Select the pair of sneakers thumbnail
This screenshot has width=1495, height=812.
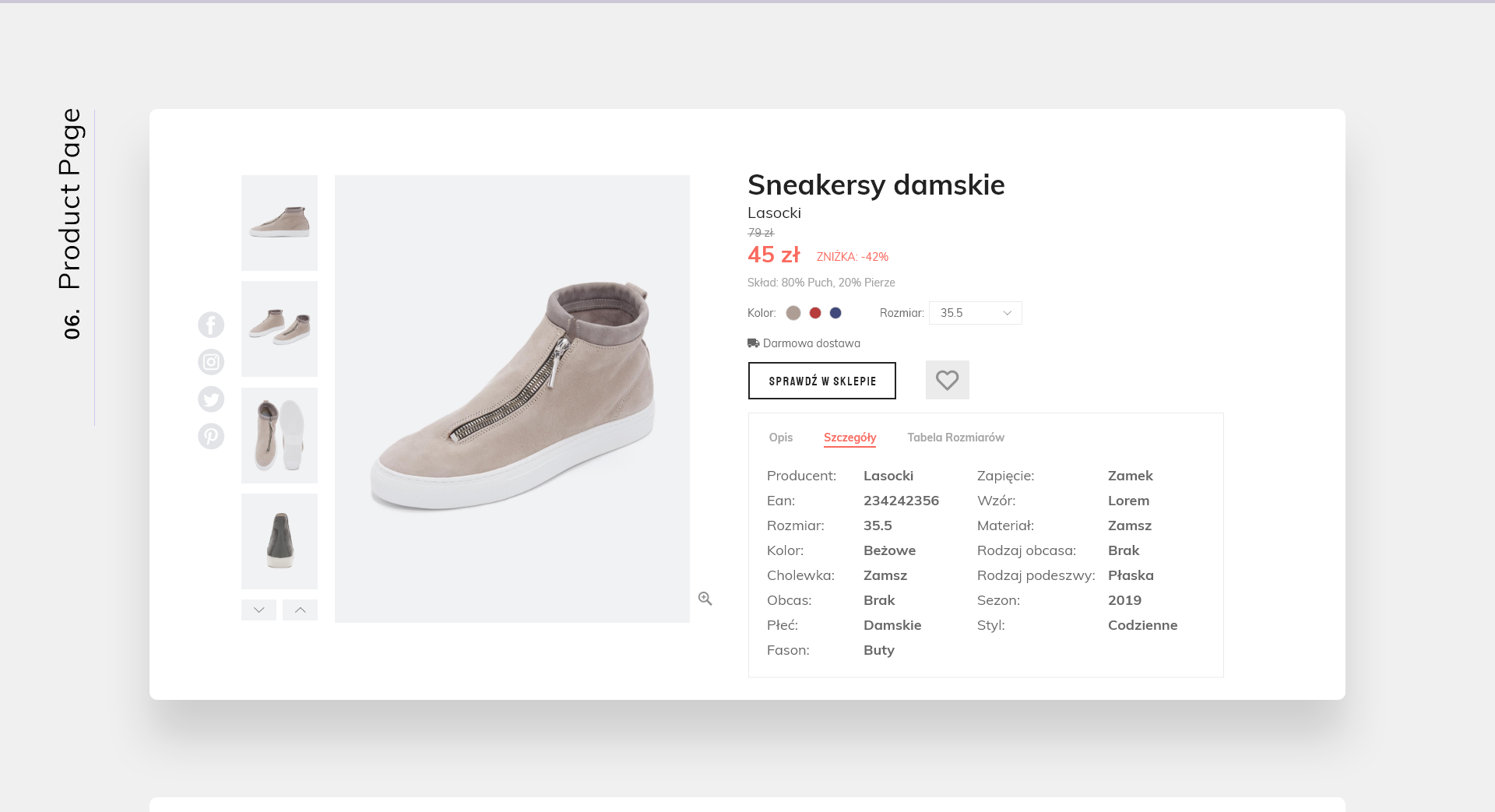point(280,329)
